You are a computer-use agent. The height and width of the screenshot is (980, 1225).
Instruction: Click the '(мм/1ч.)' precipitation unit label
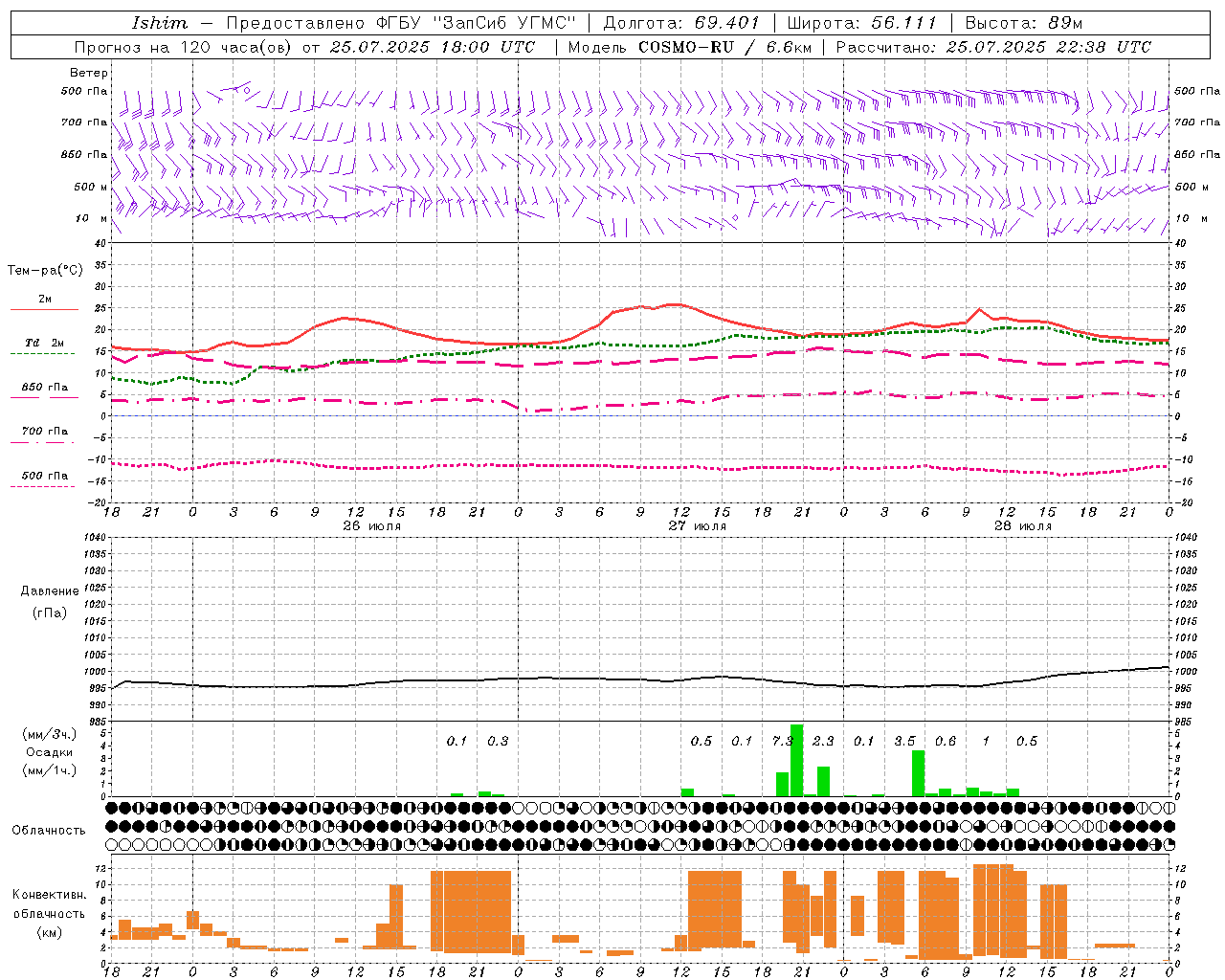point(50,770)
